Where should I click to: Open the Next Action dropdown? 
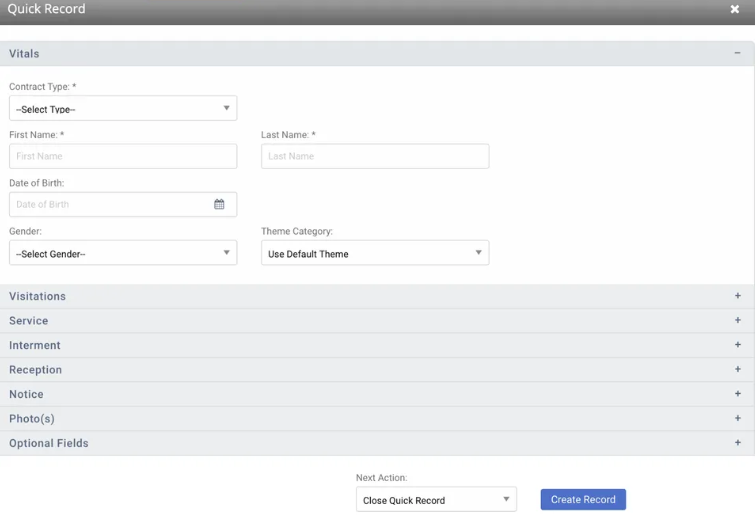click(x=436, y=500)
